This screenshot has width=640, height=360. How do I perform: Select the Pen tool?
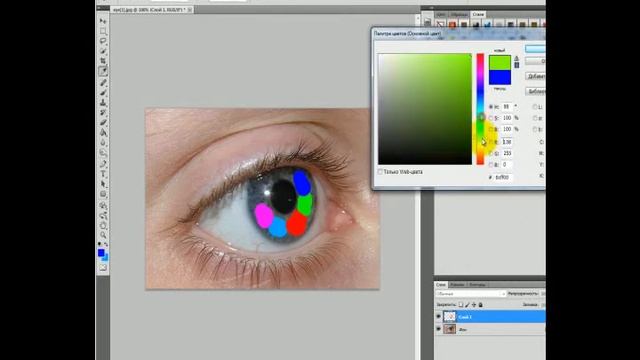pos(103,164)
